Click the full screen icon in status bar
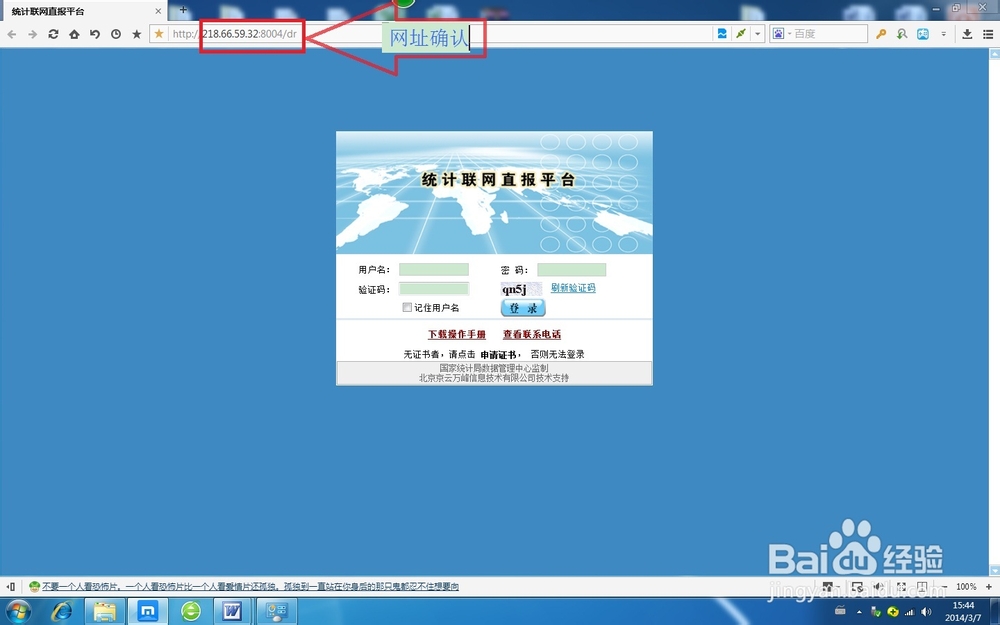 tap(901, 586)
